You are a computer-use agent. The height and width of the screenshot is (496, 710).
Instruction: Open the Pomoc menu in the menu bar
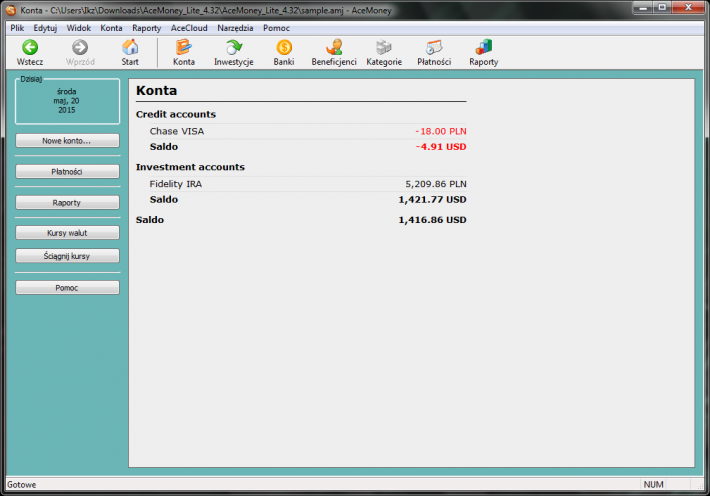click(276, 28)
